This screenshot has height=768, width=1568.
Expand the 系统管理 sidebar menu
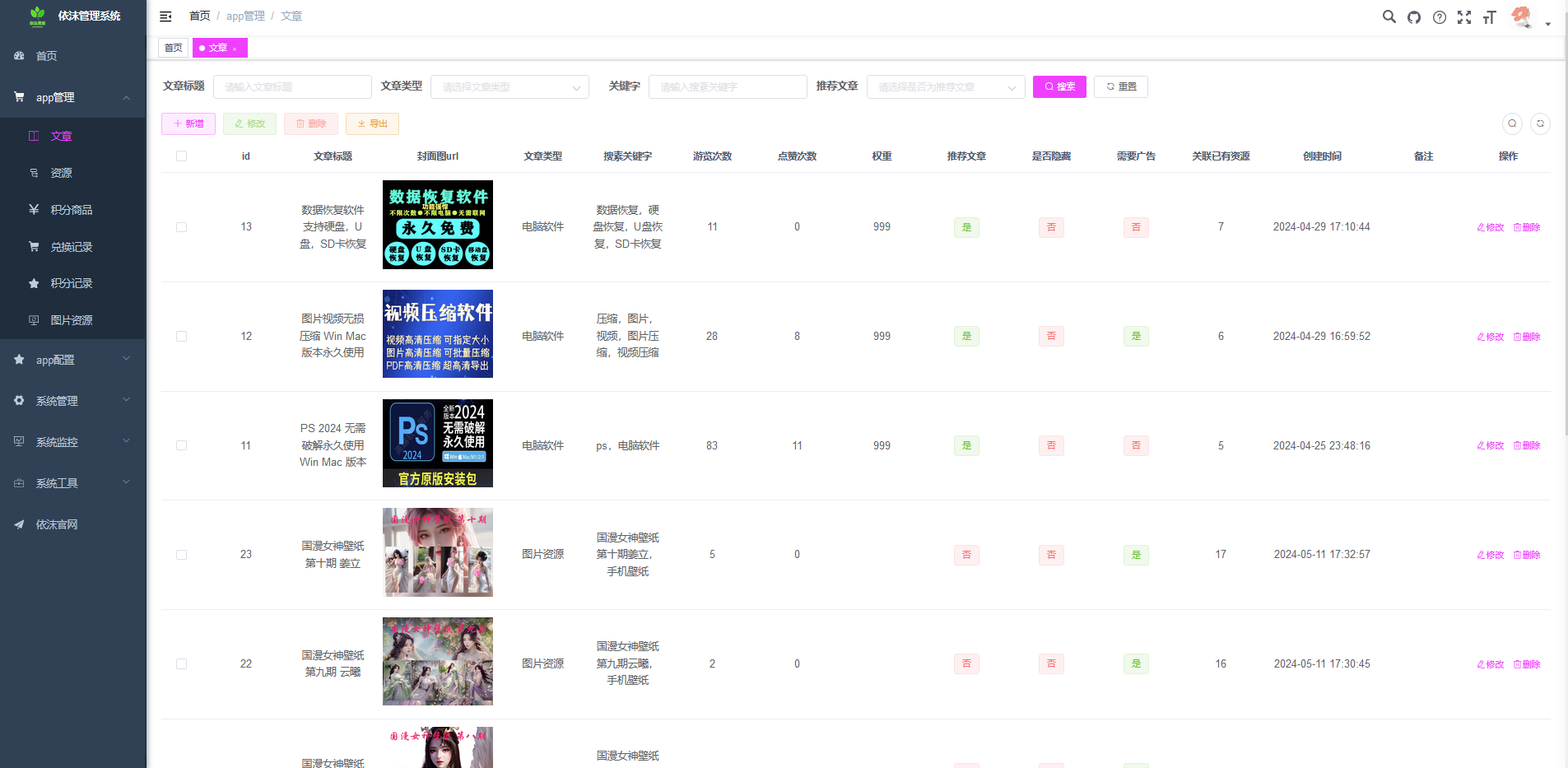[72, 401]
